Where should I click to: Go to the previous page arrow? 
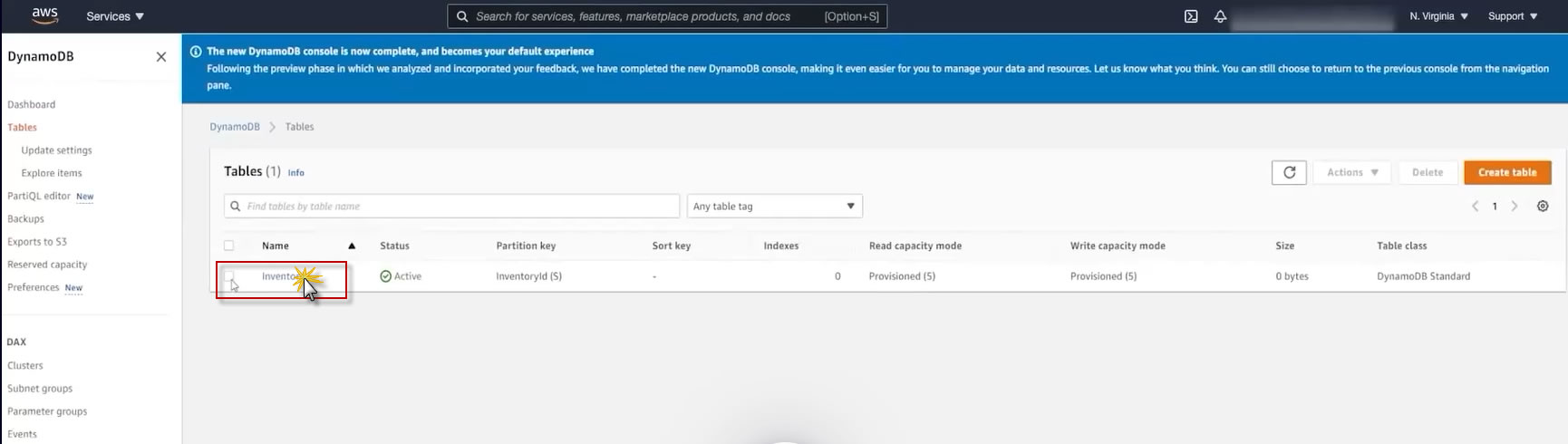(x=1475, y=207)
